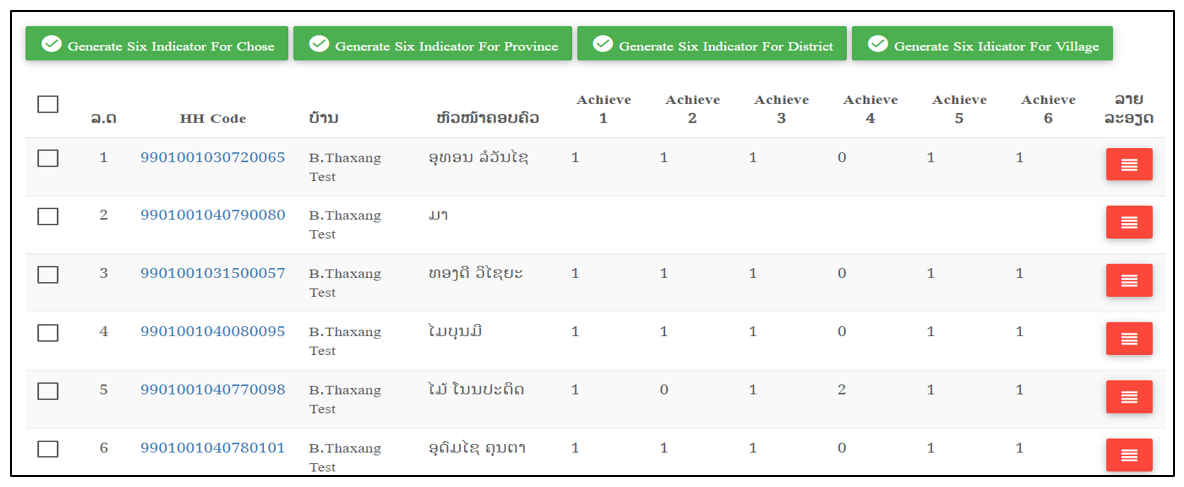Screen dimensions: 1184x487
Task: Click Generate Six Indicator For District
Action: pyautogui.click(x=712, y=44)
